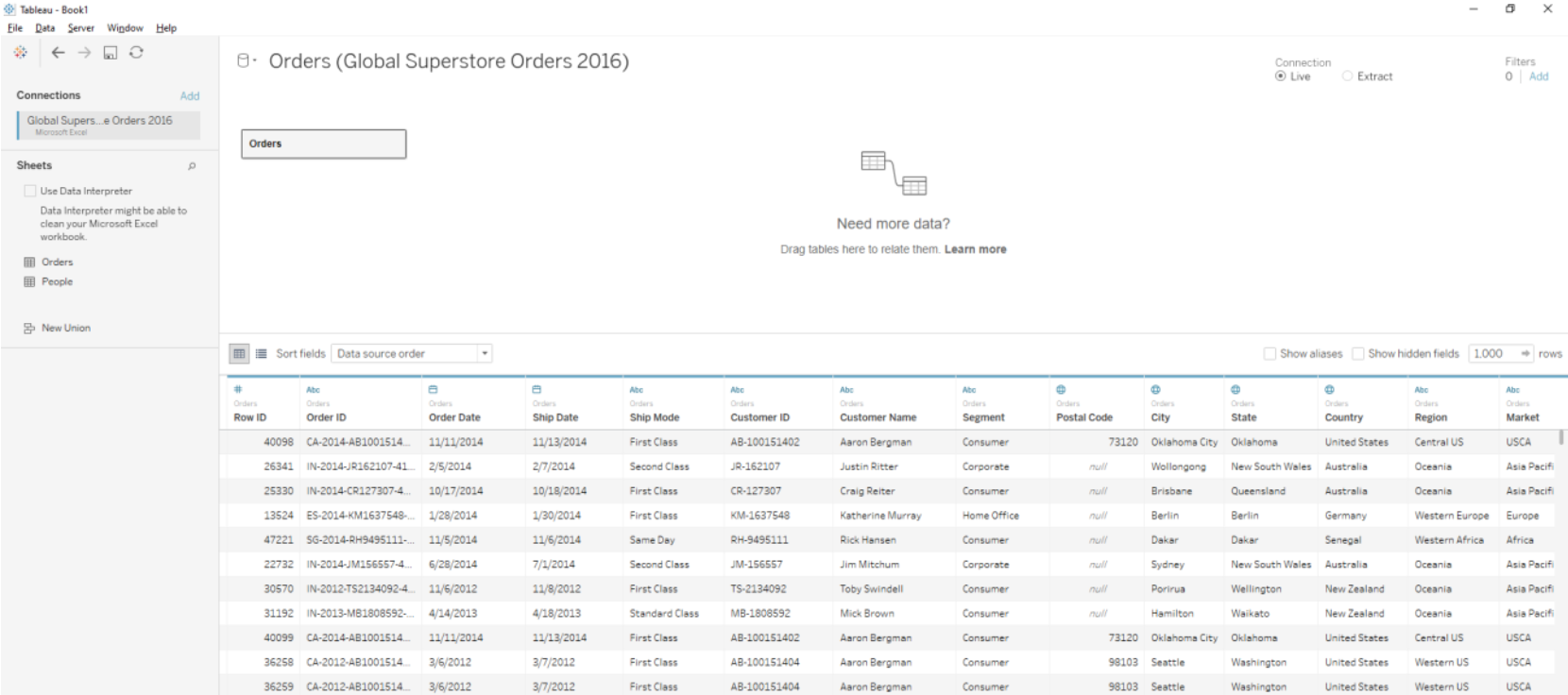Toggle Show hidden fields checkbox
Screen dimensions: 1568x695
coord(1358,353)
